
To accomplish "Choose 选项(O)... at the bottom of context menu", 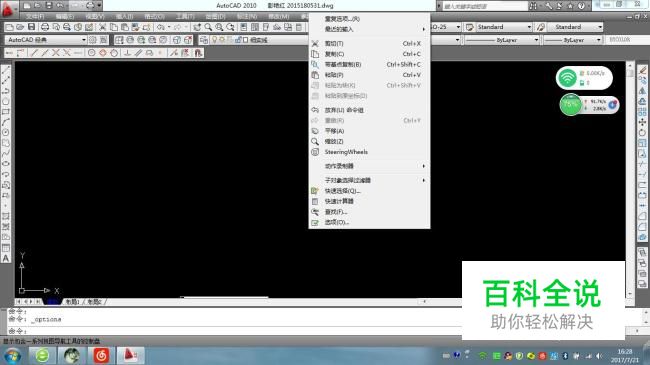I will click(369, 222).
